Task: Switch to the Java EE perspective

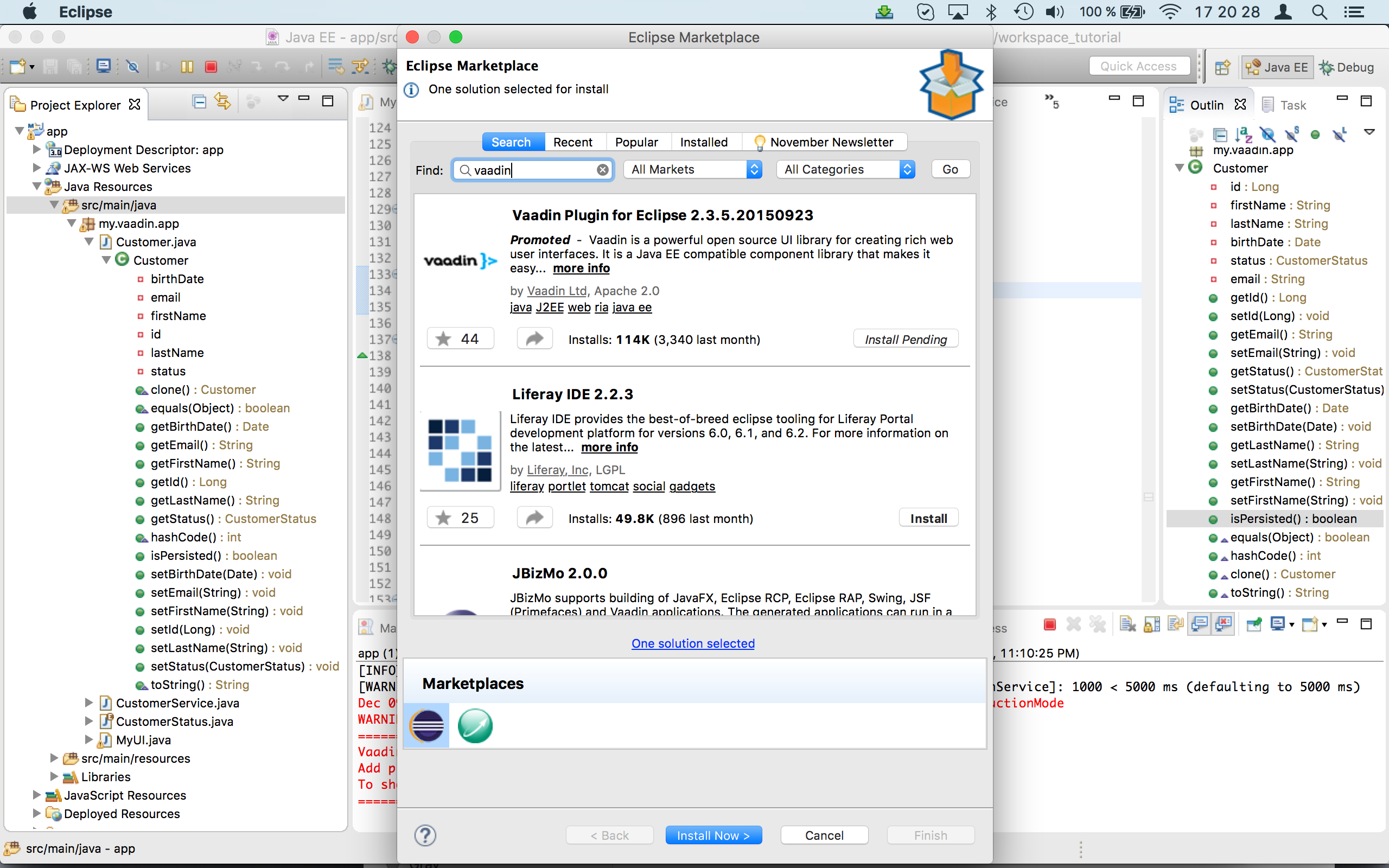Action: click(1277, 67)
